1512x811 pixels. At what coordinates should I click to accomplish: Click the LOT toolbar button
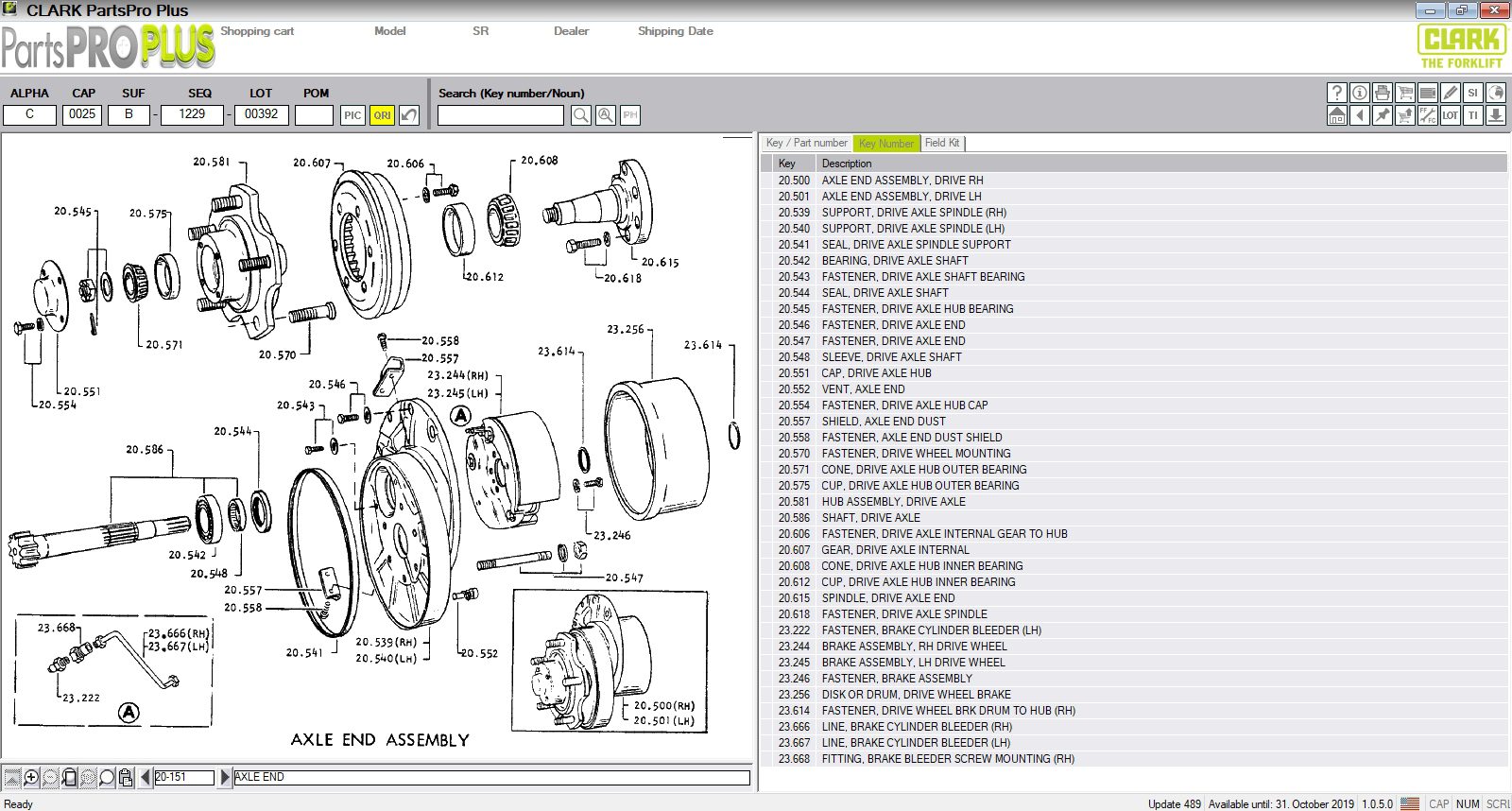pos(1451,115)
